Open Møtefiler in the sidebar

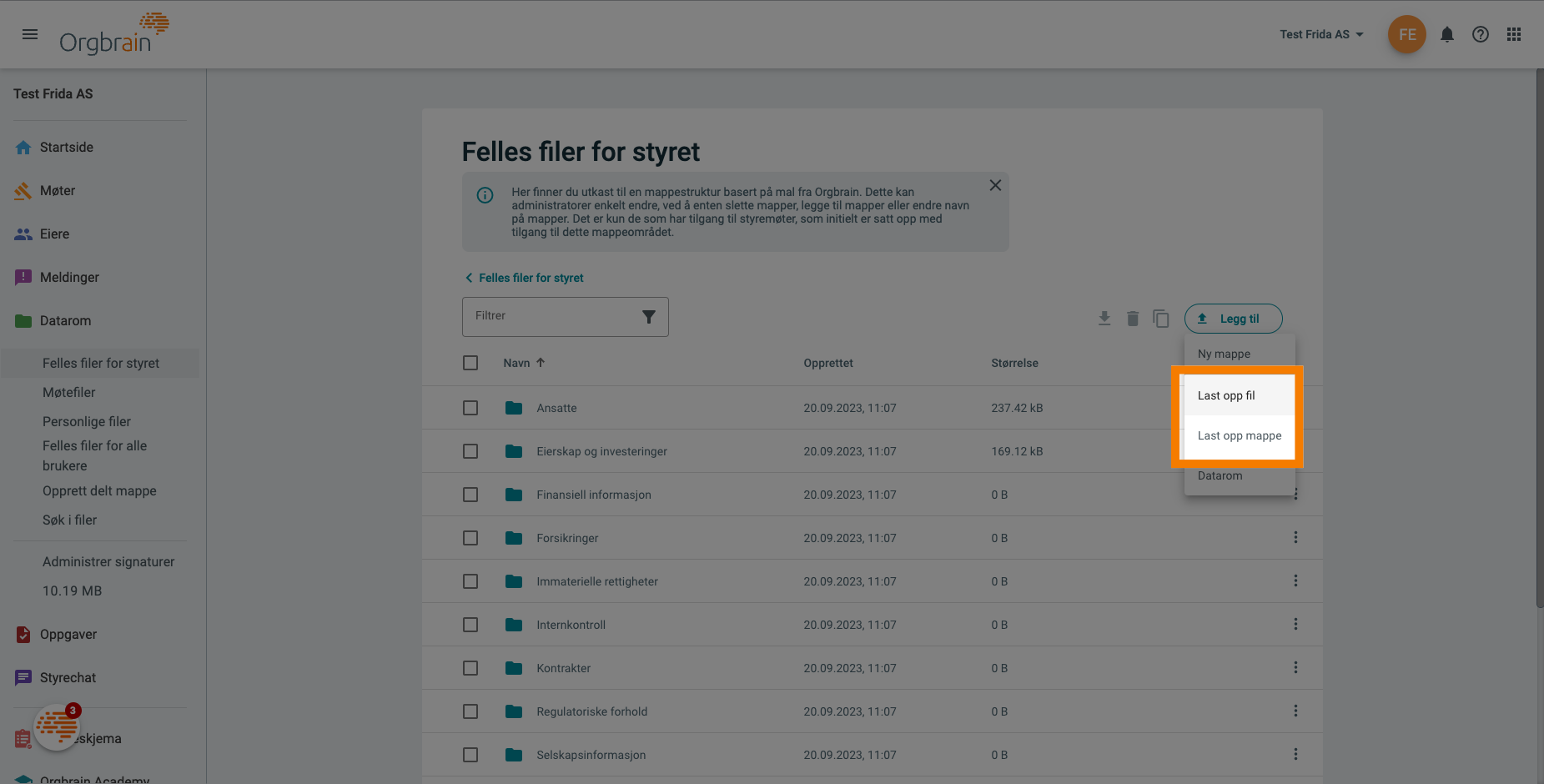click(69, 393)
